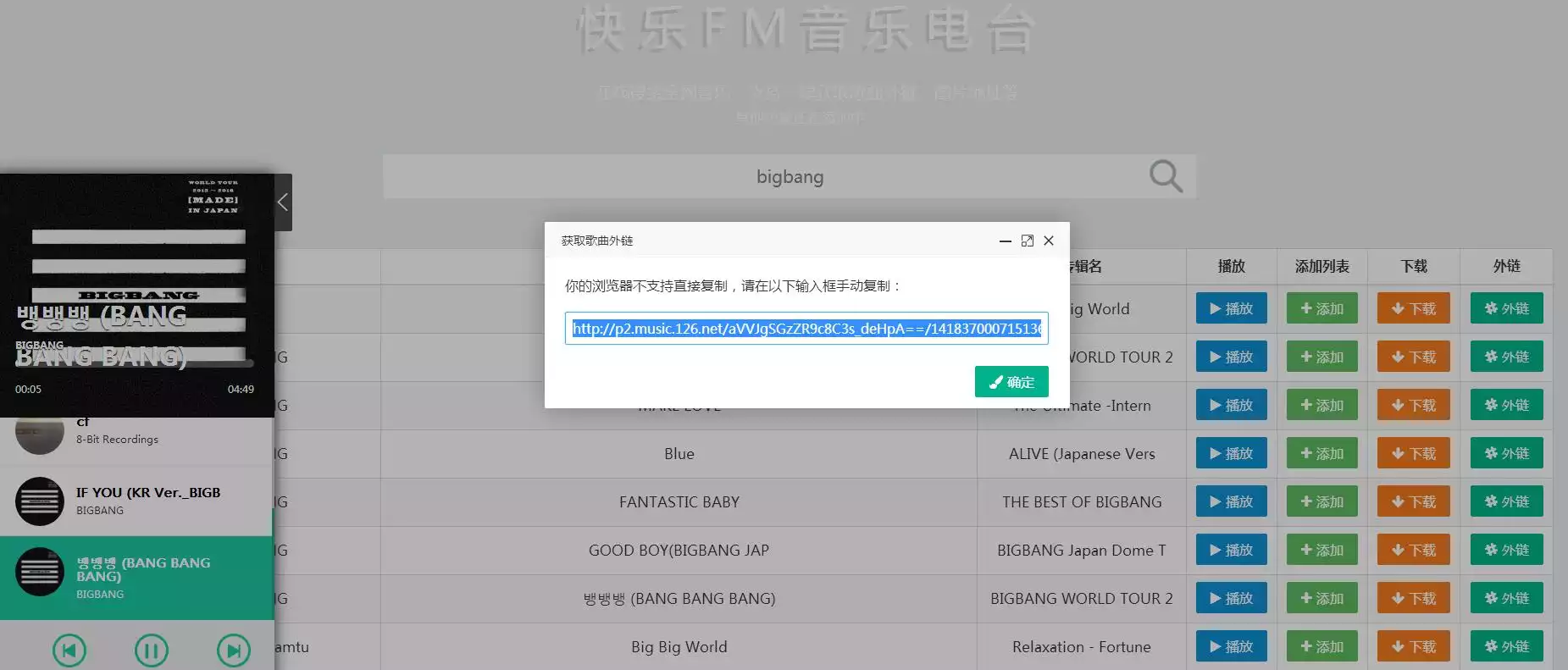This screenshot has width=1568, height=670.
Task: Click the 确定 confirm button in dialog
Action: point(1011,382)
